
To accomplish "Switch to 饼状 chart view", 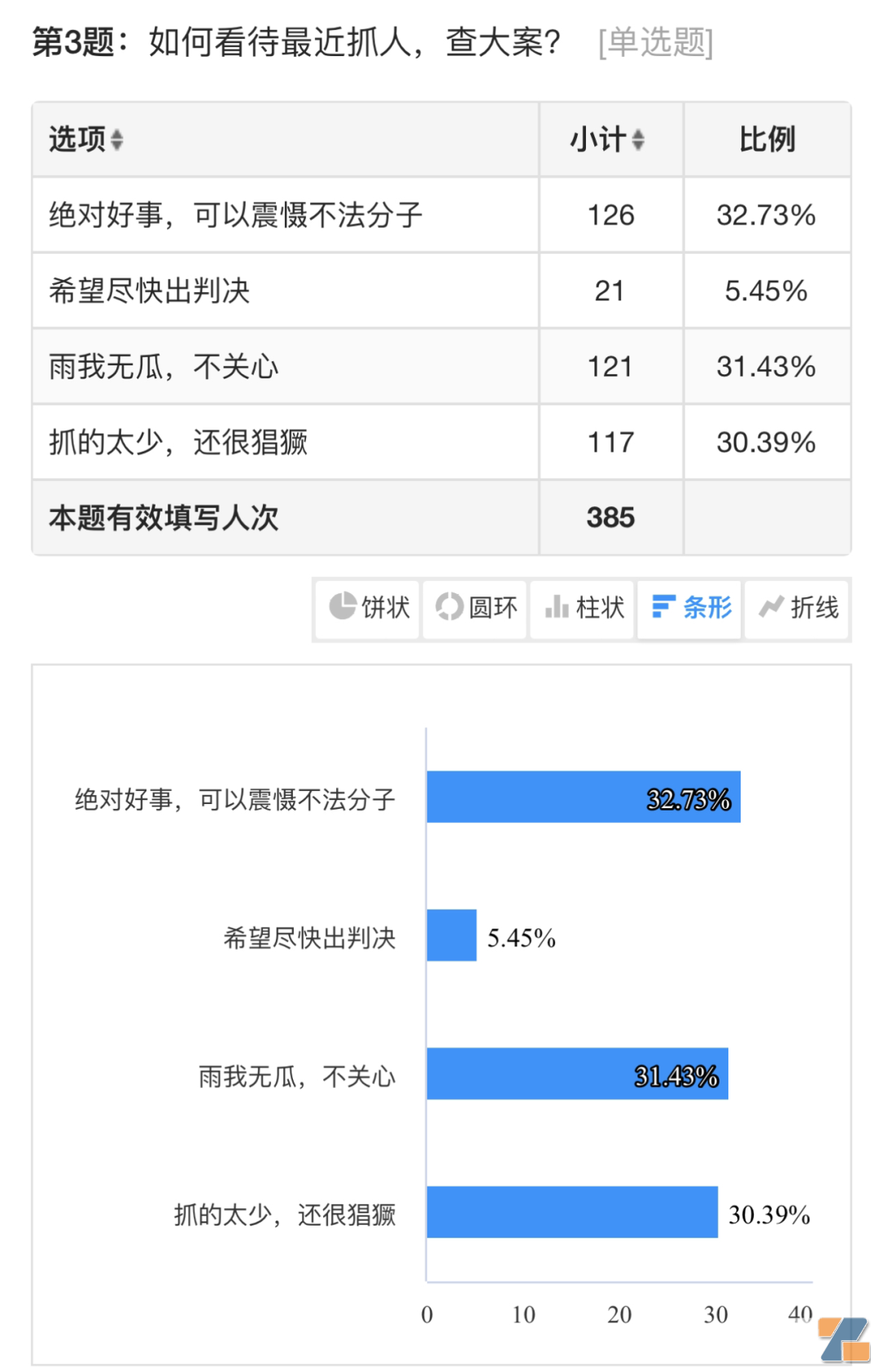I will coord(385,607).
